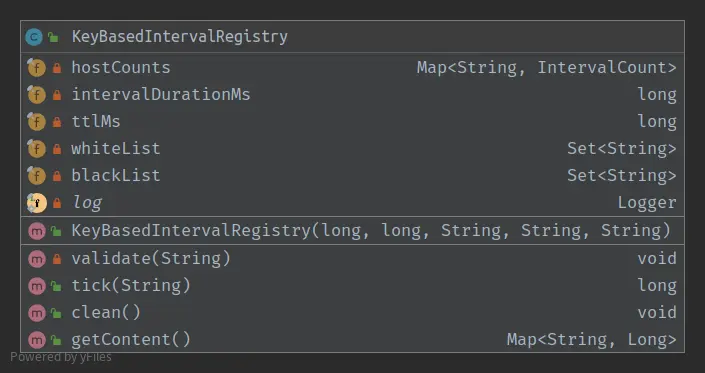
Task: Click the private lock icon beside intervalDurationMs
Action: click(57, 95)
